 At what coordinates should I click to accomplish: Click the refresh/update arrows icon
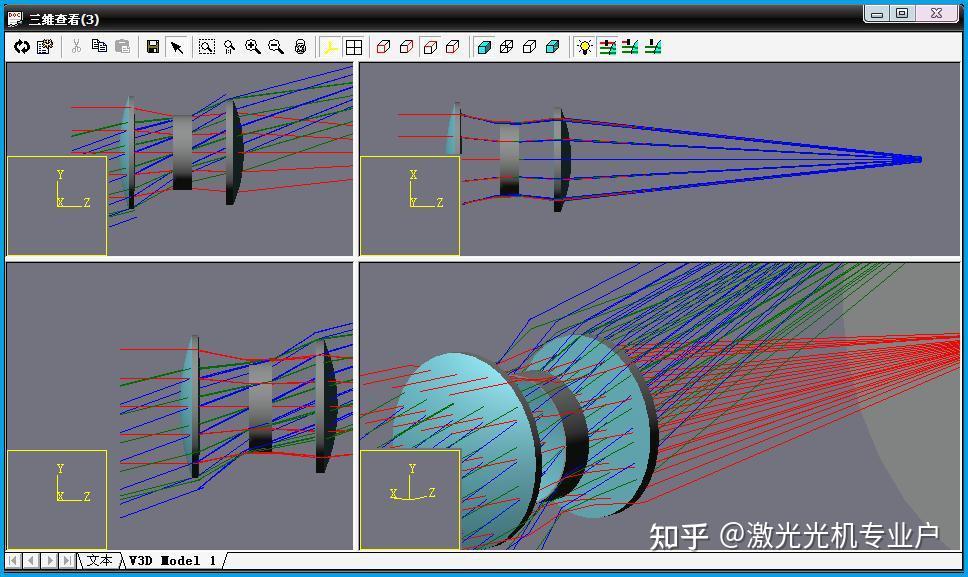[x=22, y=46]
